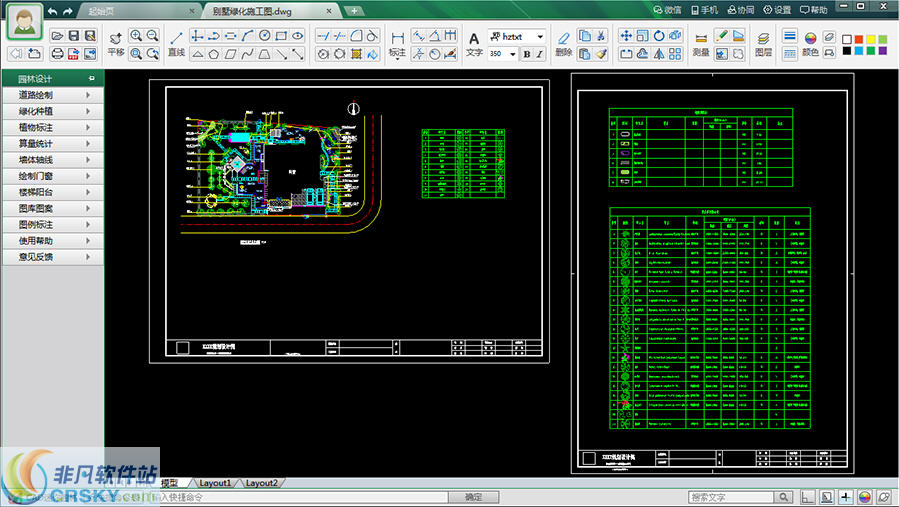Open the 帮助 help menu
Viewport: 899px width, 507px height.
tap(814, 10)
